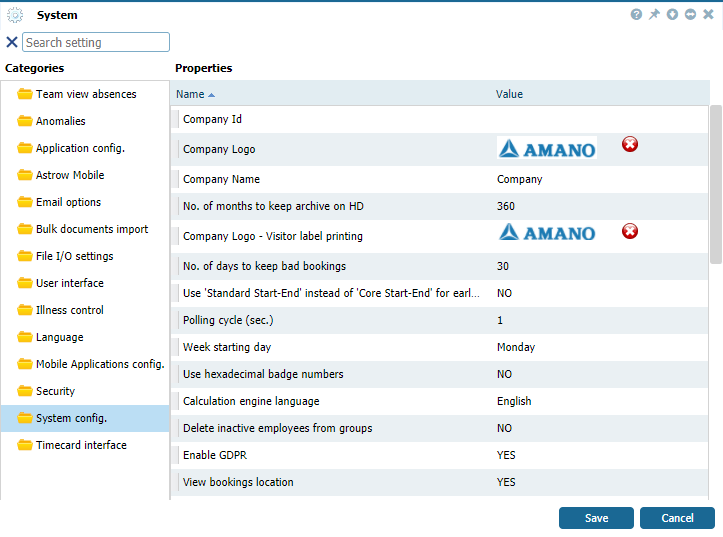Viewport: 723px width, 537px height.
Task: Click the minimize circle icon in header
Action: (x=690, y=15)
